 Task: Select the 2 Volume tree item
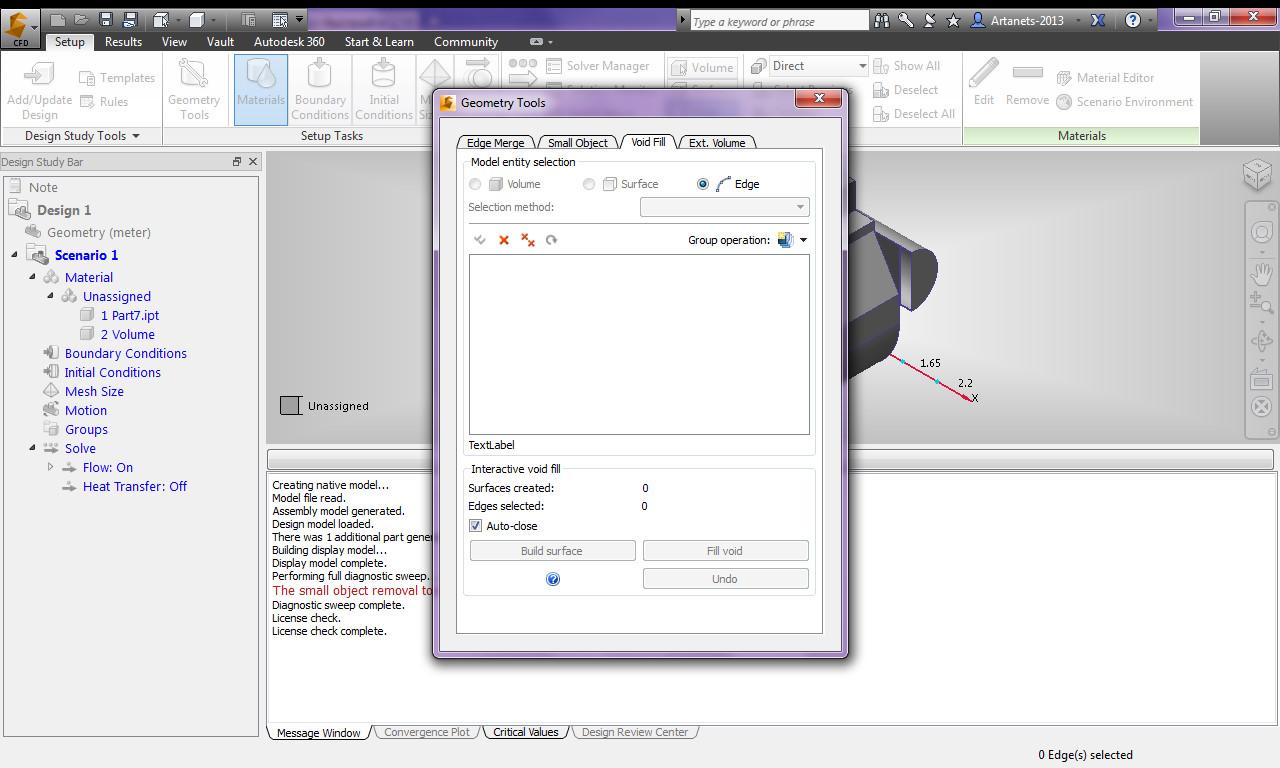coord(128,334)
